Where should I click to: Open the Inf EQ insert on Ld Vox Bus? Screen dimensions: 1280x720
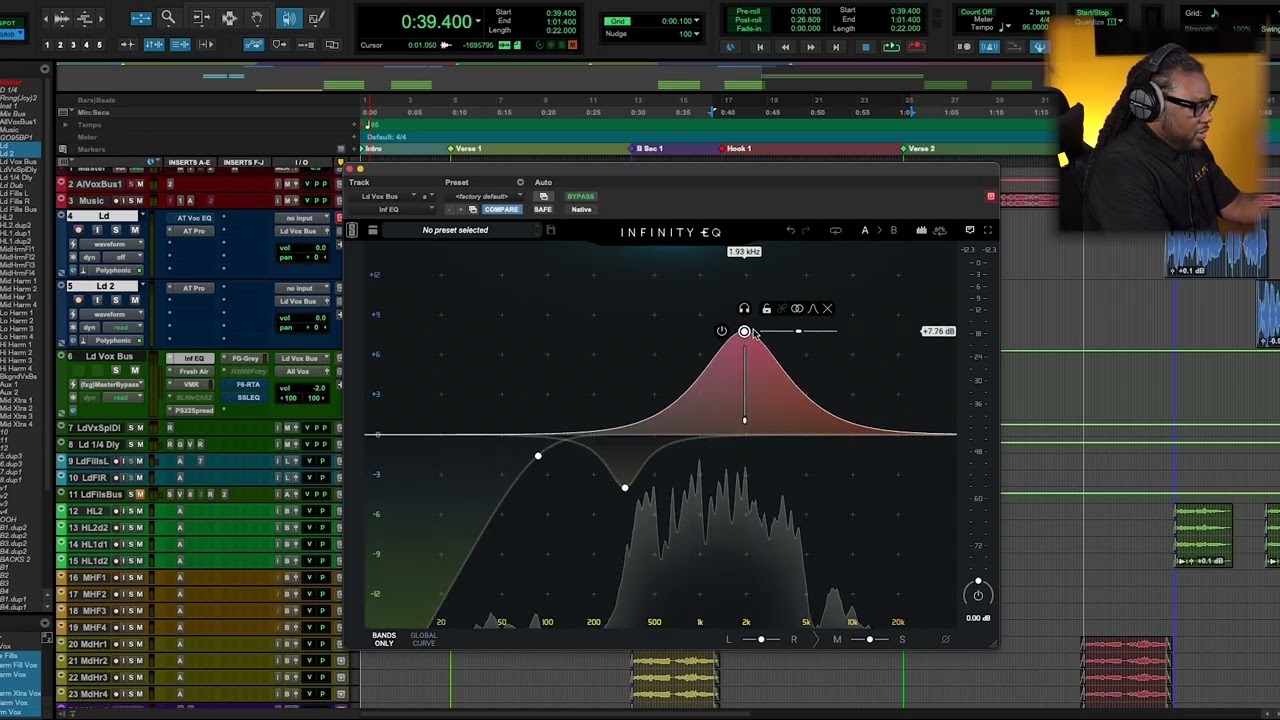click(193, 358)
